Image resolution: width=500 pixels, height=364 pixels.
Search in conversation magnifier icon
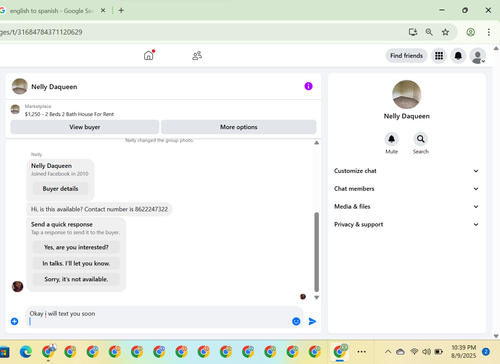[x=421, y=139]
